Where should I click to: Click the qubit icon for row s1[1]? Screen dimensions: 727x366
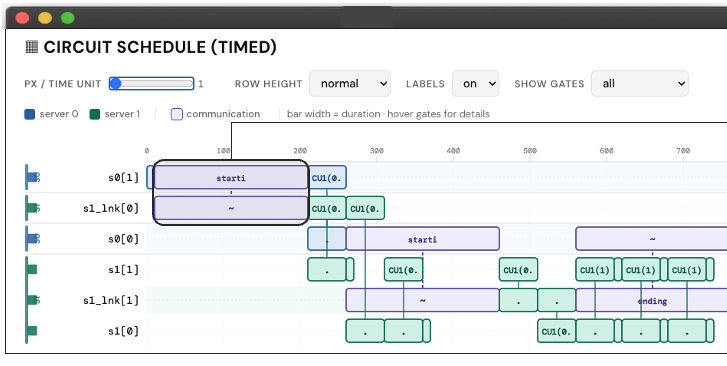(32, 270)
